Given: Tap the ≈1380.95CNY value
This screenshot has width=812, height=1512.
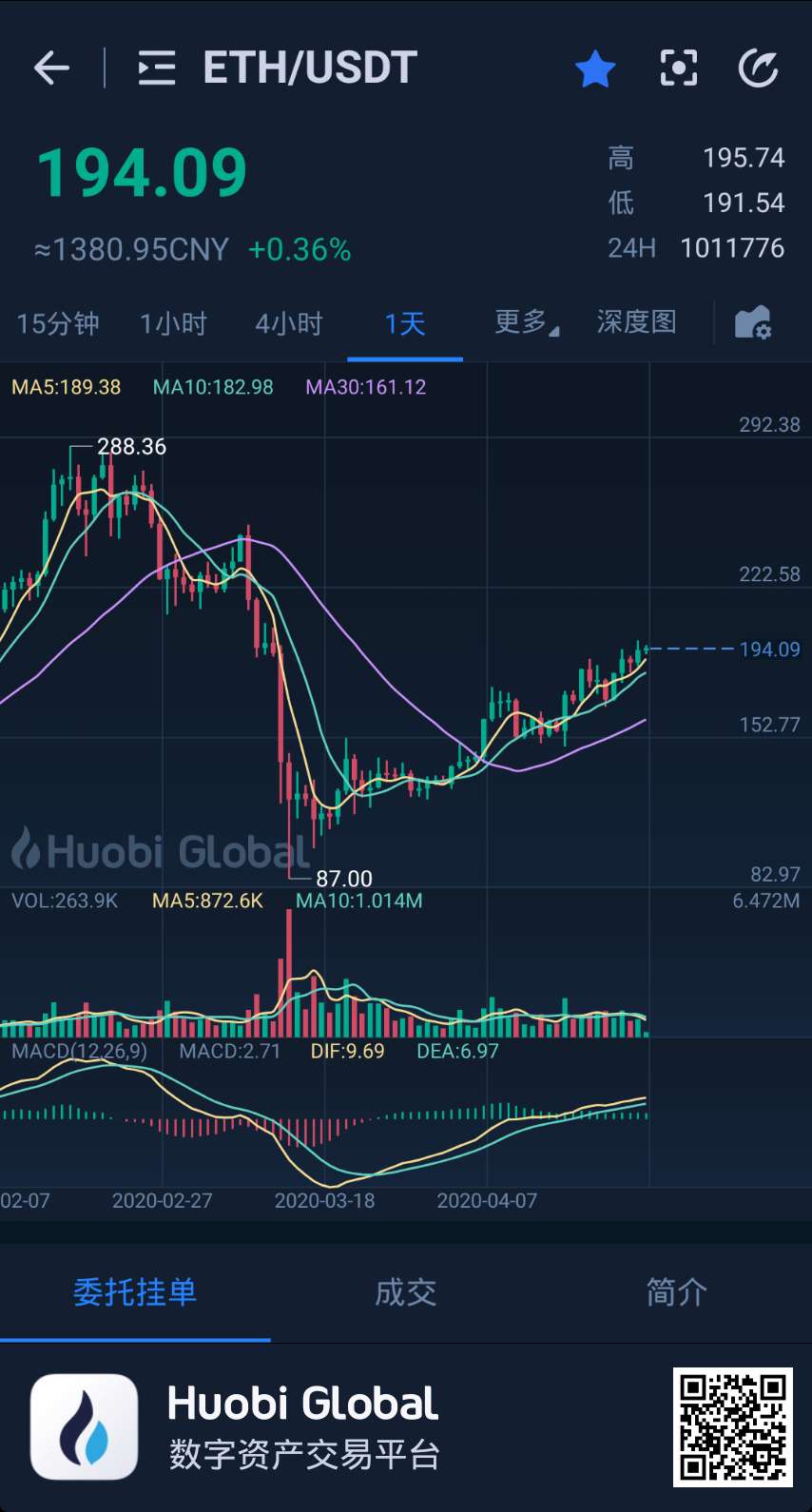Looking at the screenshot, I should [x=131, y=250].
